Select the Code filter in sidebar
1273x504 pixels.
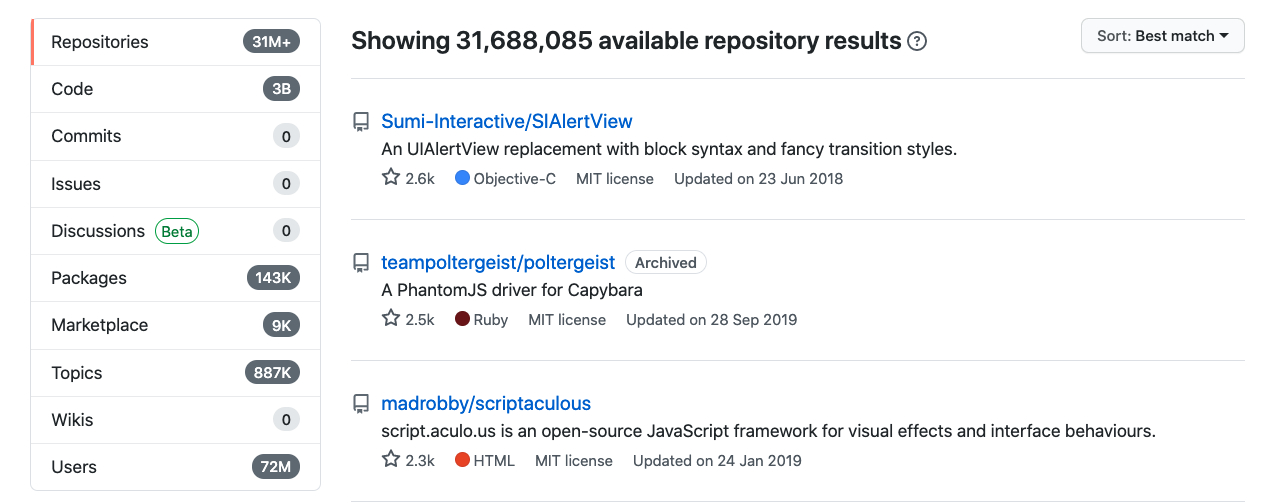tap(175, 89)
